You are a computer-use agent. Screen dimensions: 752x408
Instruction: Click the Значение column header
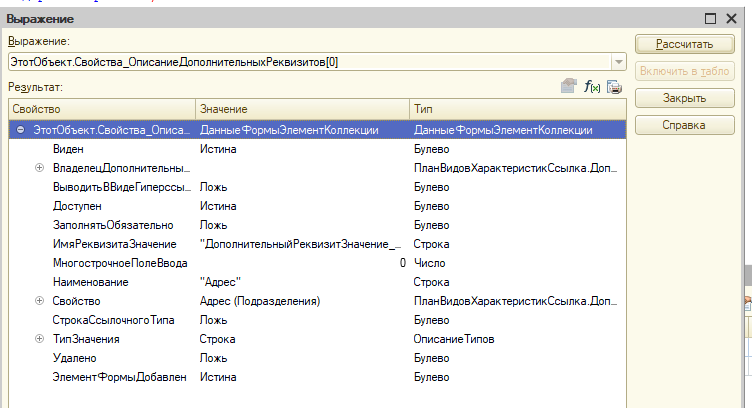[x=300, y=108]
